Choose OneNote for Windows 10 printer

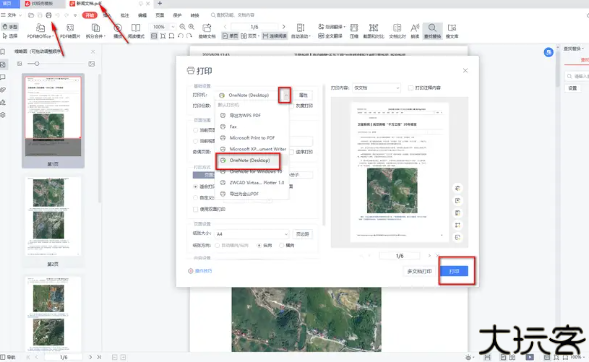coord(252,172)
